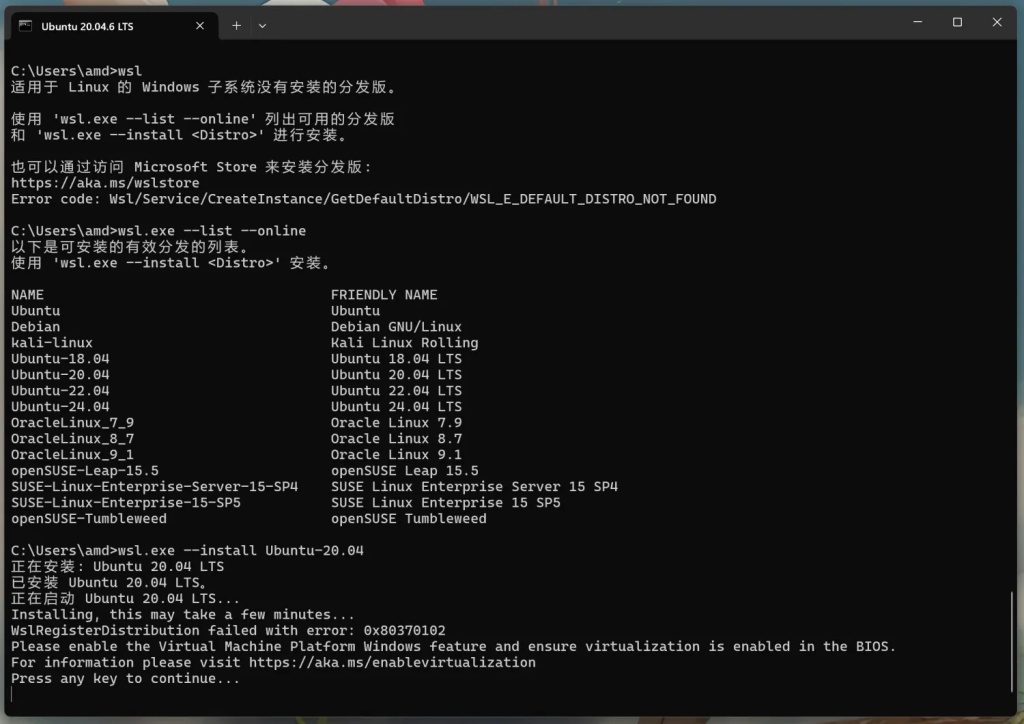Screen dimensions: 1024x724
Task: Click 'SUSE Linux Enterprise 15 SP5' friendly name
Action: 445,503
